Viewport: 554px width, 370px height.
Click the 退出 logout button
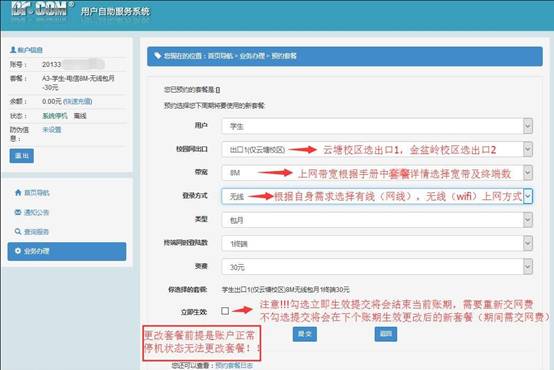22,156
